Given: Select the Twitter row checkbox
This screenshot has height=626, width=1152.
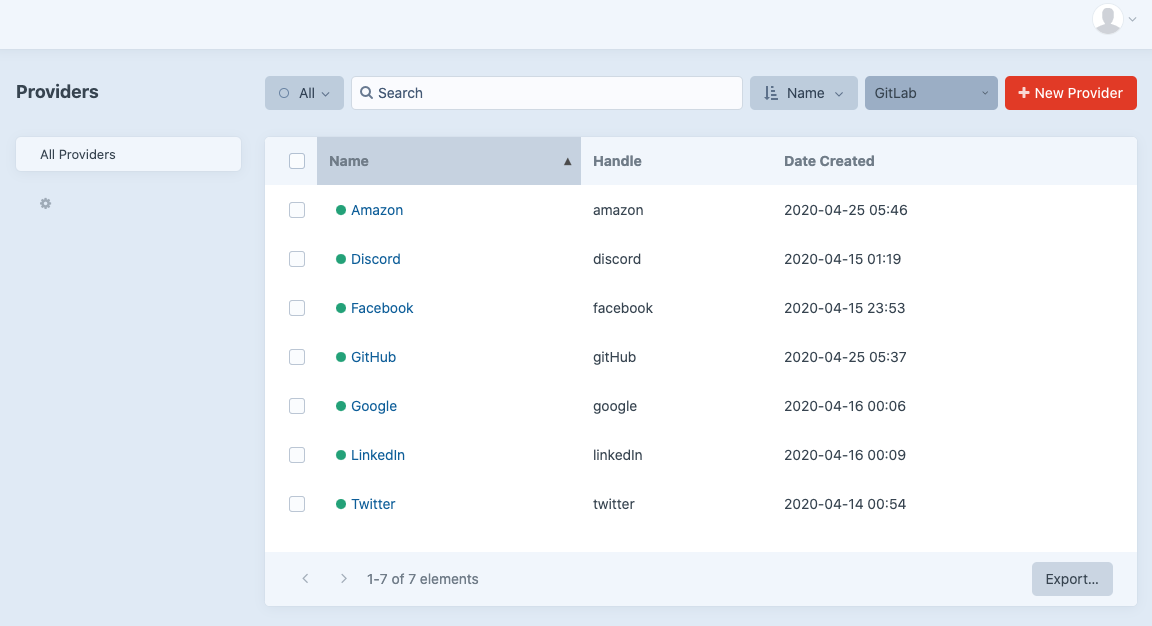Looking at the screenshot, I should (x=297, y=504).
